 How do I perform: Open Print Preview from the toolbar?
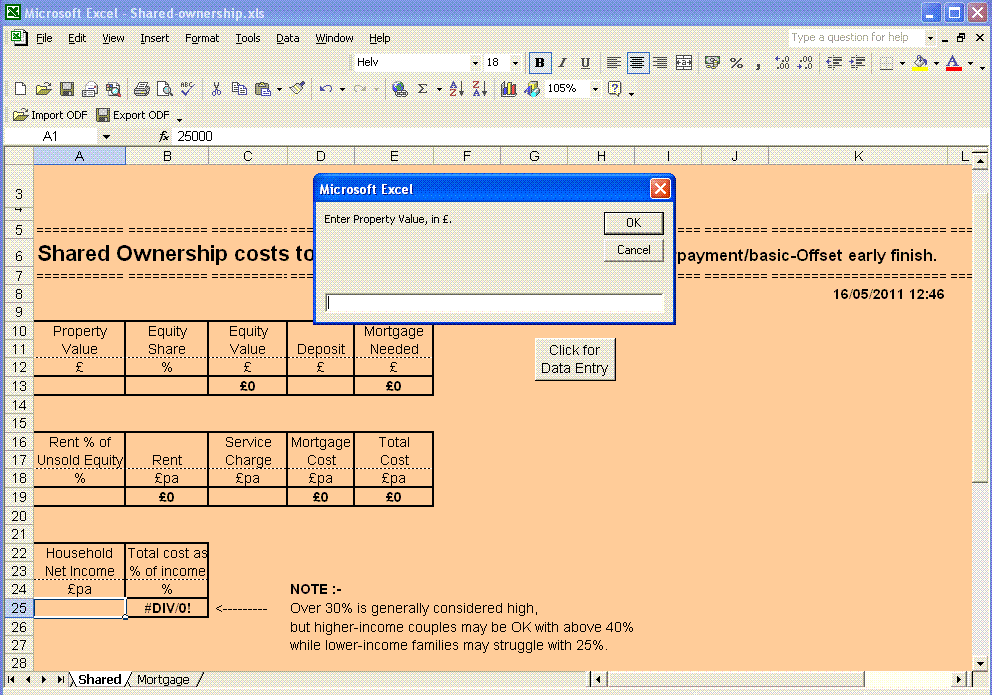click(x=164, y=89)
